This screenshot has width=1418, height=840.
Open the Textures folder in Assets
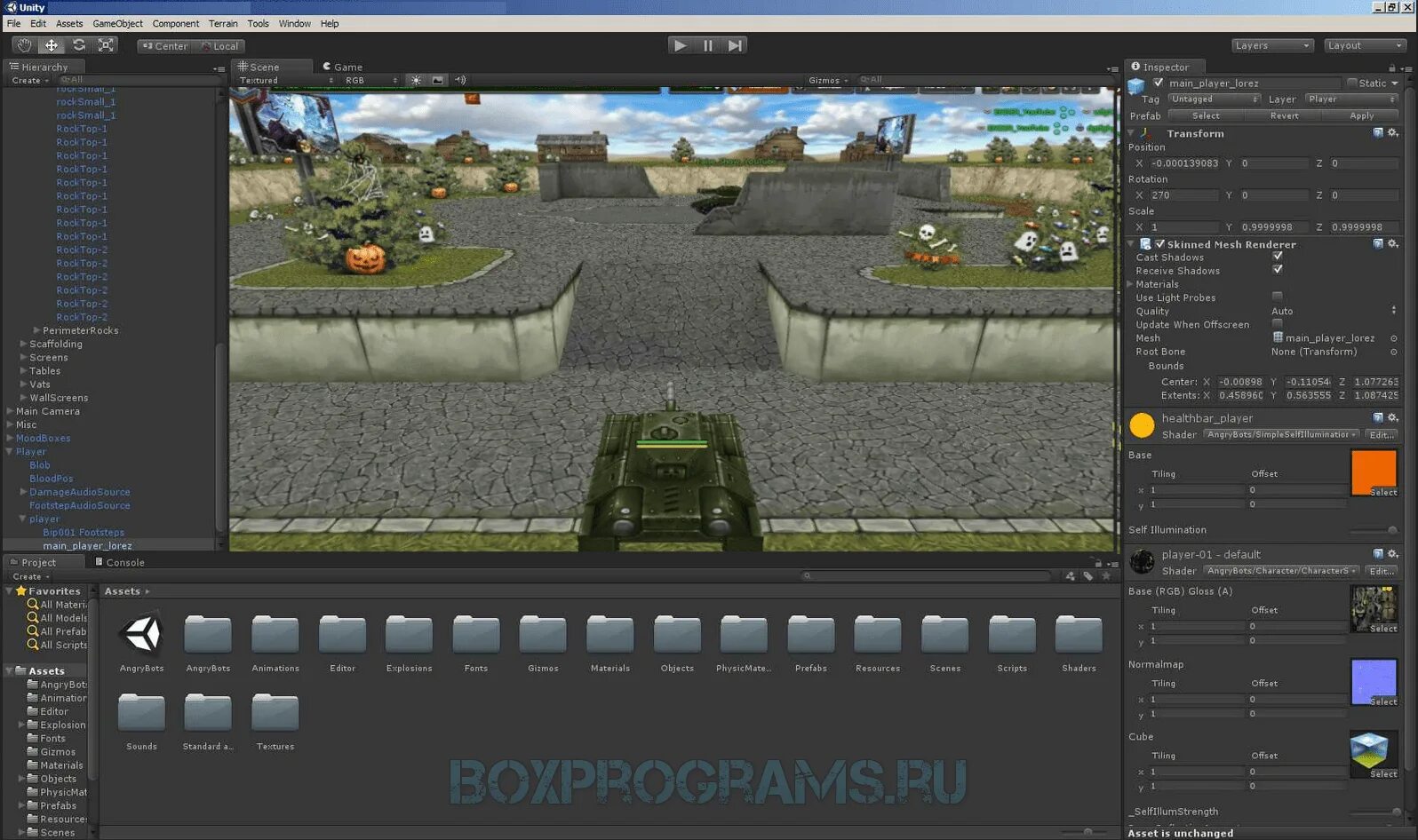coord(275,721)
